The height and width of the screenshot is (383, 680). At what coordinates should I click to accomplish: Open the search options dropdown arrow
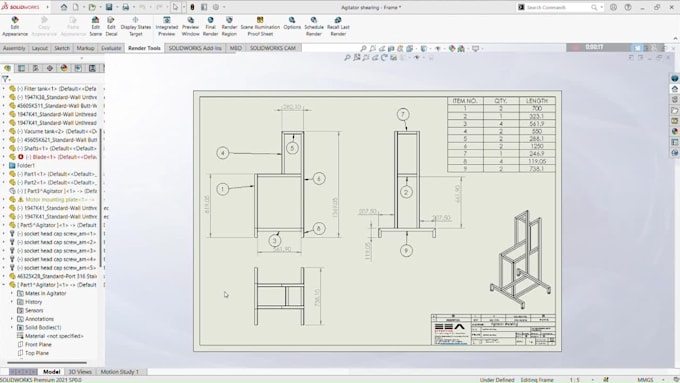602,7
